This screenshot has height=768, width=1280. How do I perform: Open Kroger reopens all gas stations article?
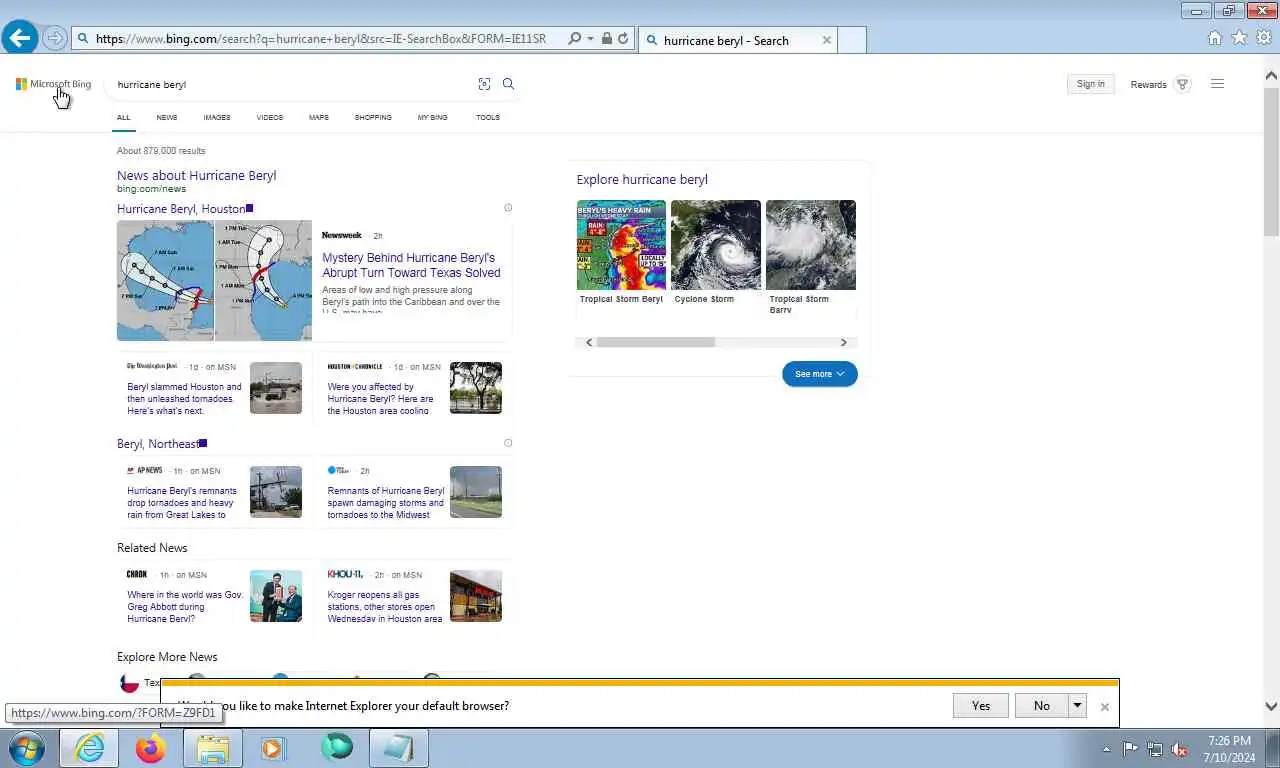[x=384, y=606]
